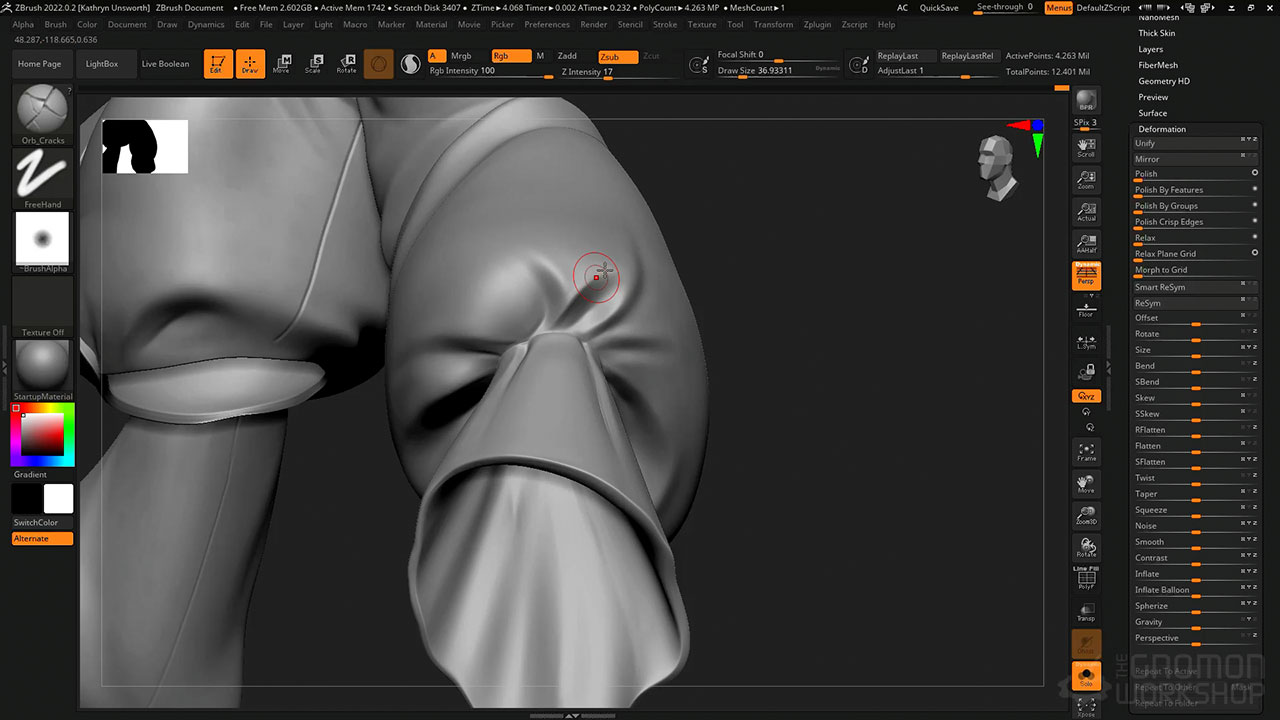Image resolution: width=1280 pixels, height=720 pixels.
Task: Open the Orb_Cracks brush picker
Action: (43, 110)
